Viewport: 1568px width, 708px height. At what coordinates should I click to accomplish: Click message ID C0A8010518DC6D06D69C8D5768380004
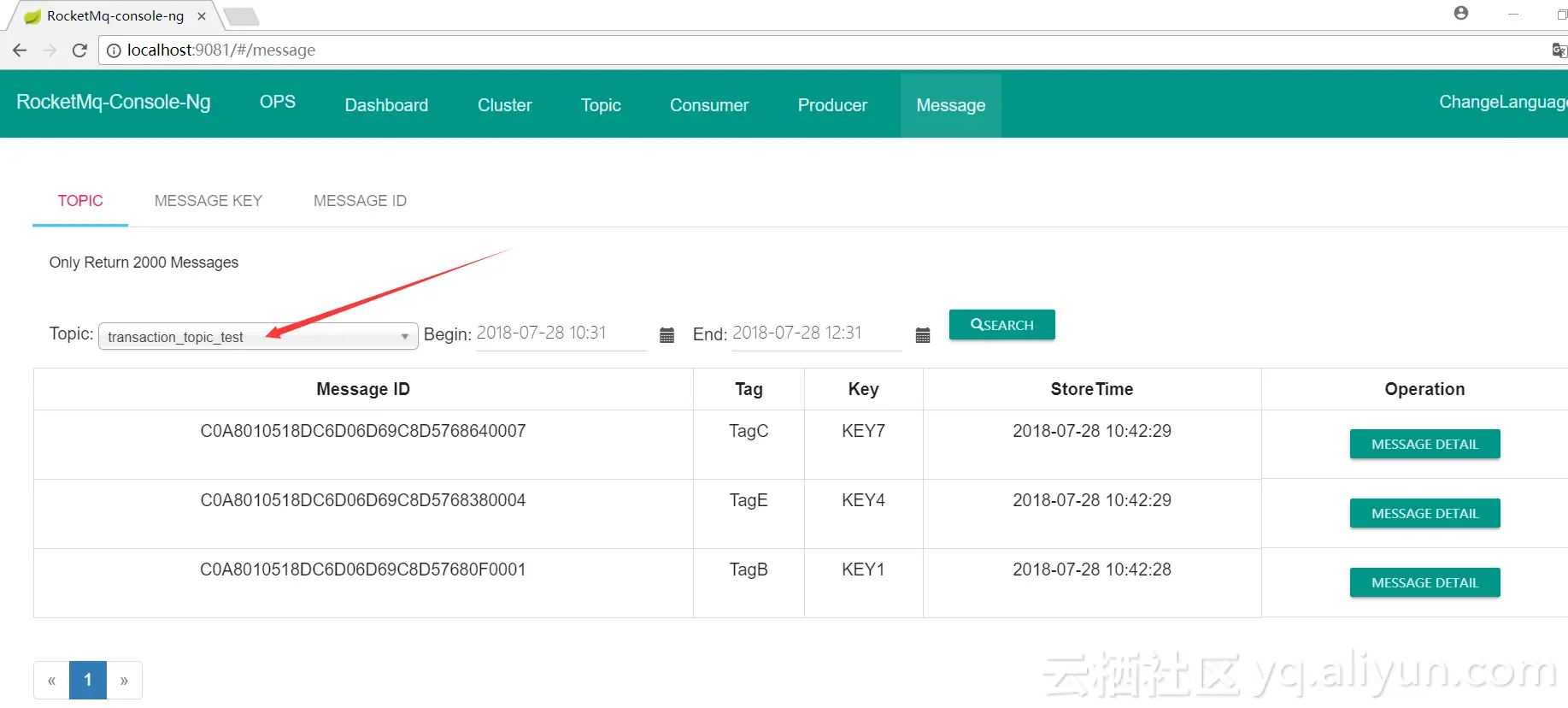(363, 500)
